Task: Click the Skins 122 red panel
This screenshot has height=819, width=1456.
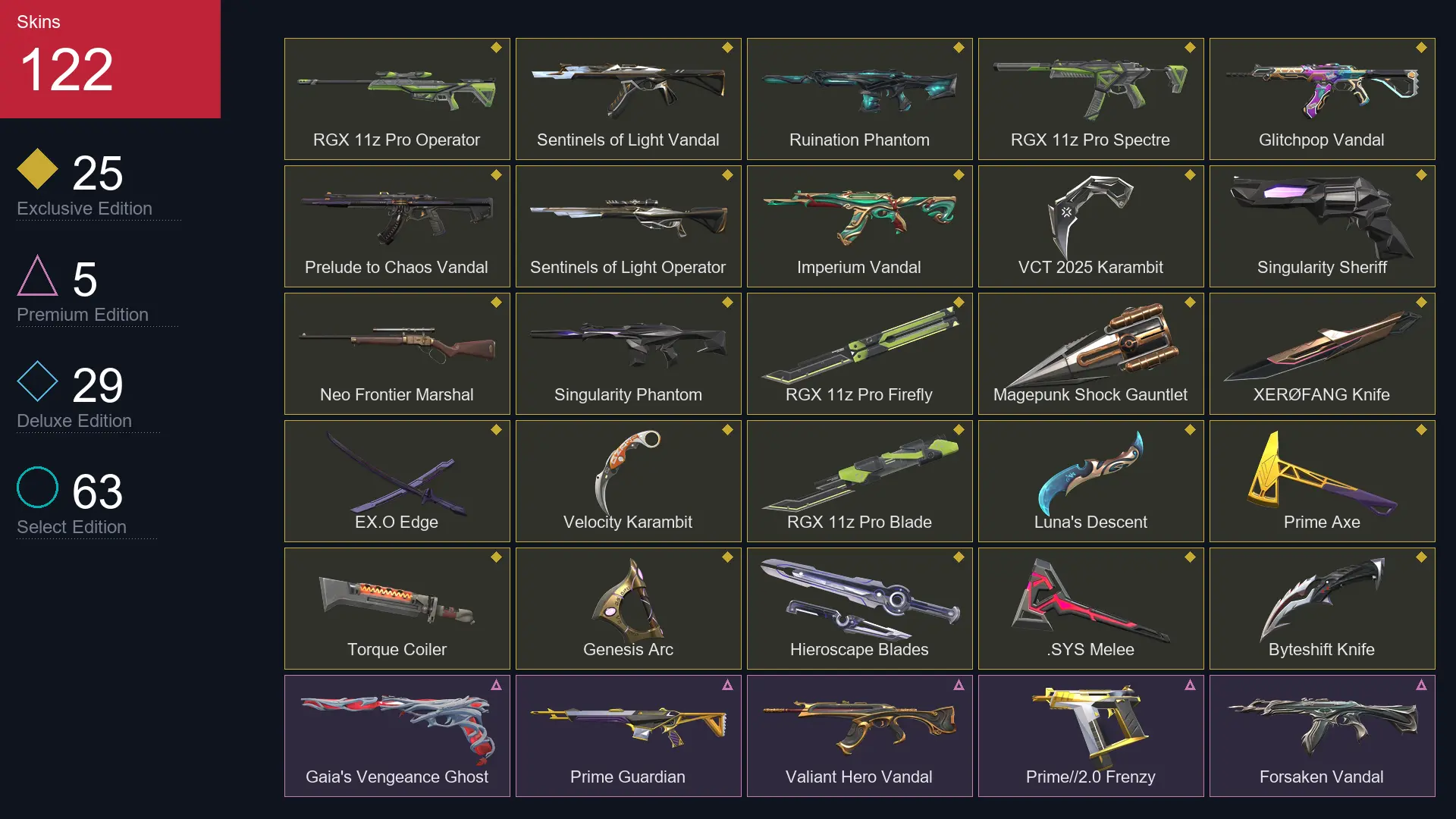Action: tap(110, 59)
